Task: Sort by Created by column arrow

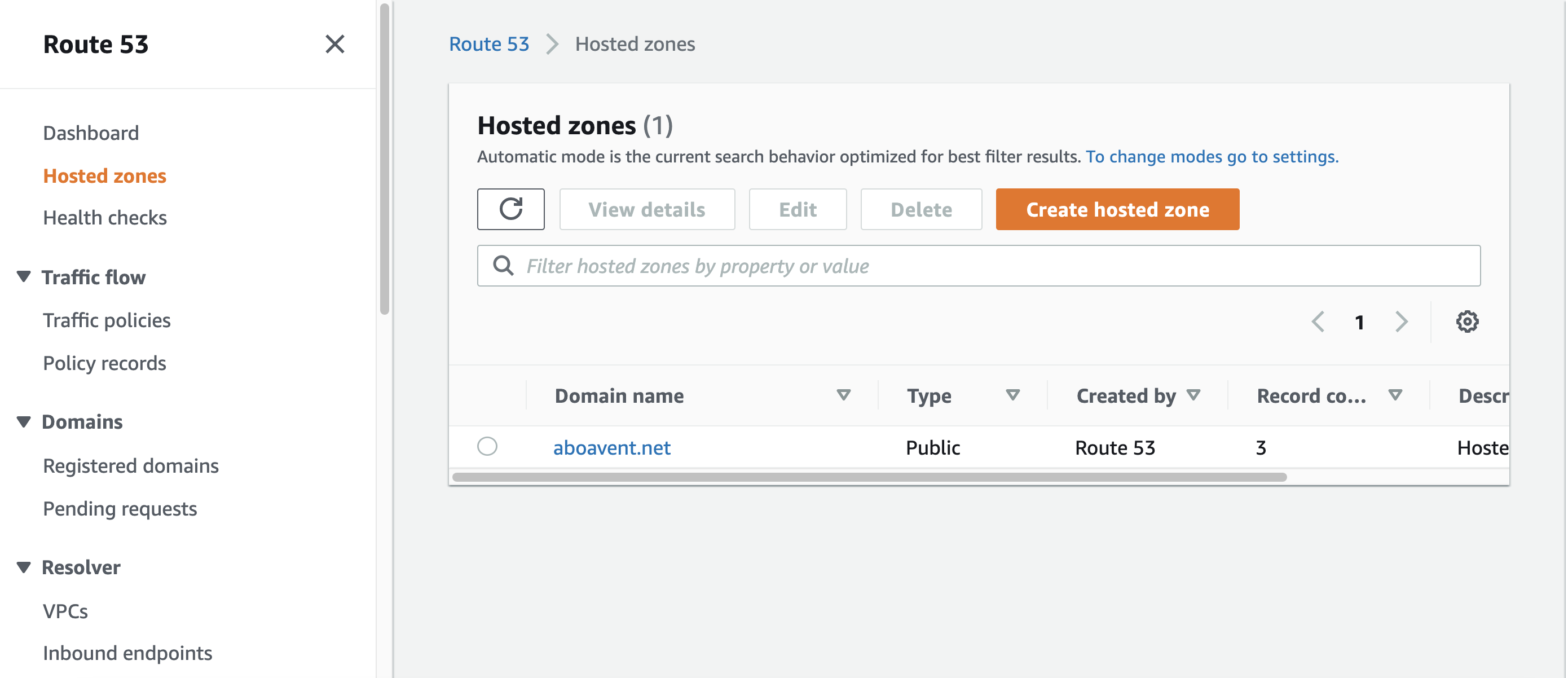Action: [x=1193, y=395]
